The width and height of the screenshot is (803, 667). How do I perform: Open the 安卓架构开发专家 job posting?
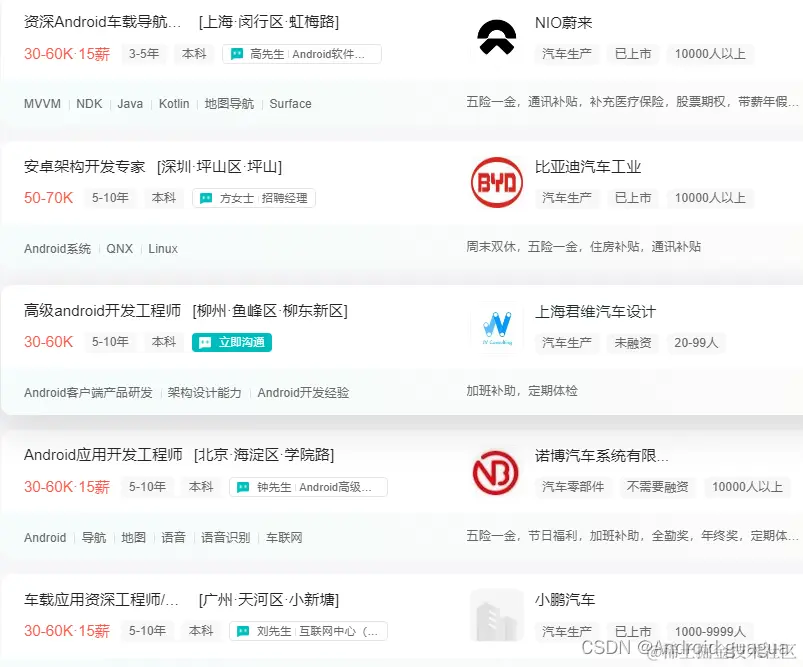pos(83,165)
